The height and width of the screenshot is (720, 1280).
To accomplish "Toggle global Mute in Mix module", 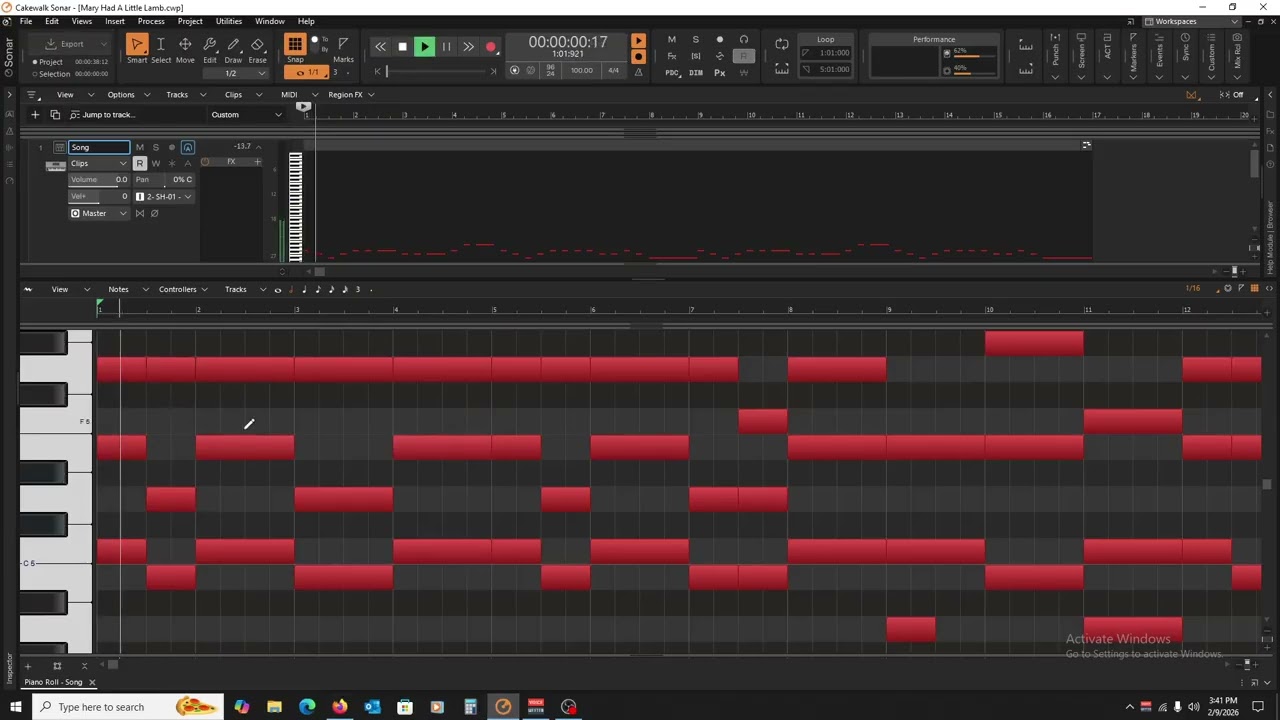I will click(x=671, y=40).
